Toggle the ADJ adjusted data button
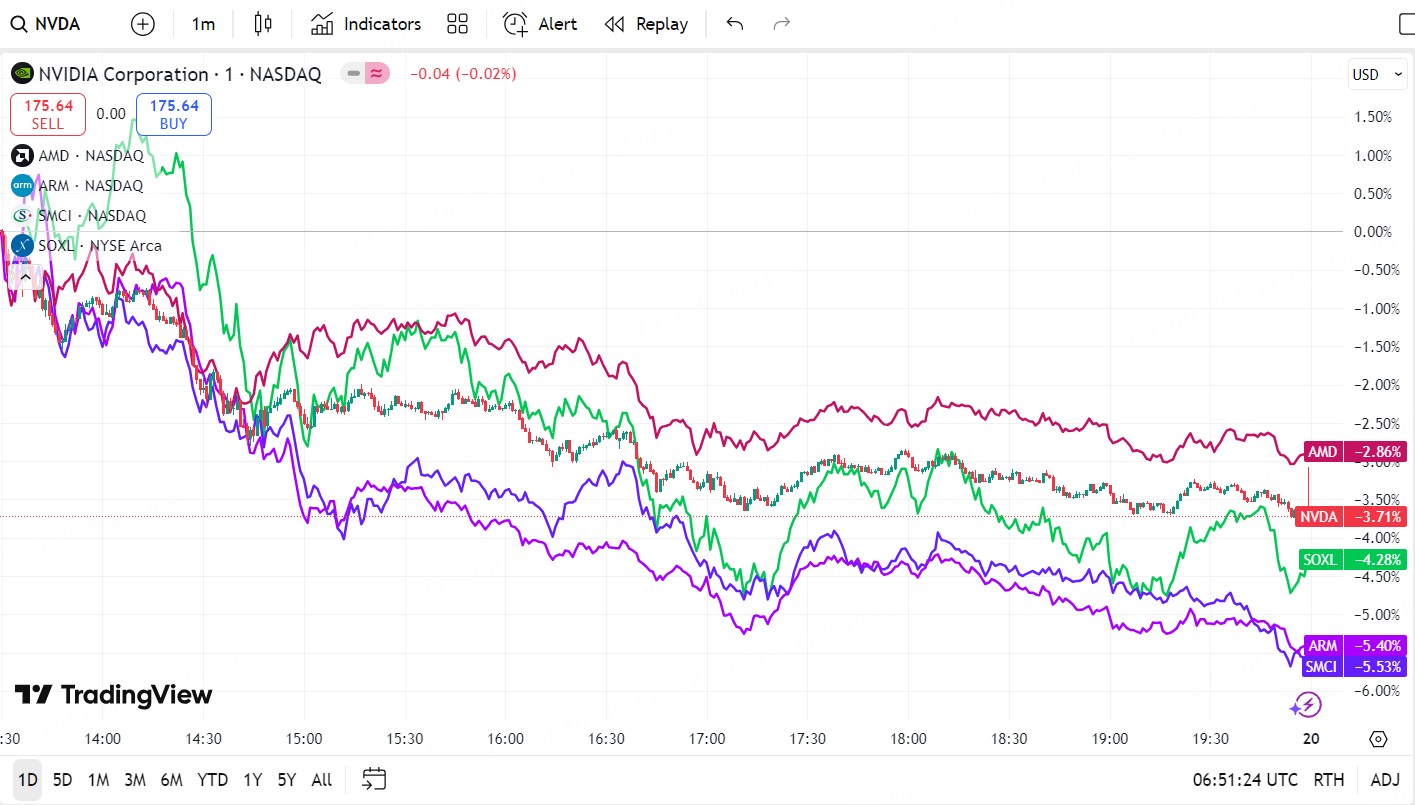This screenshot has height=805, width=1415. click(1385, 780)
